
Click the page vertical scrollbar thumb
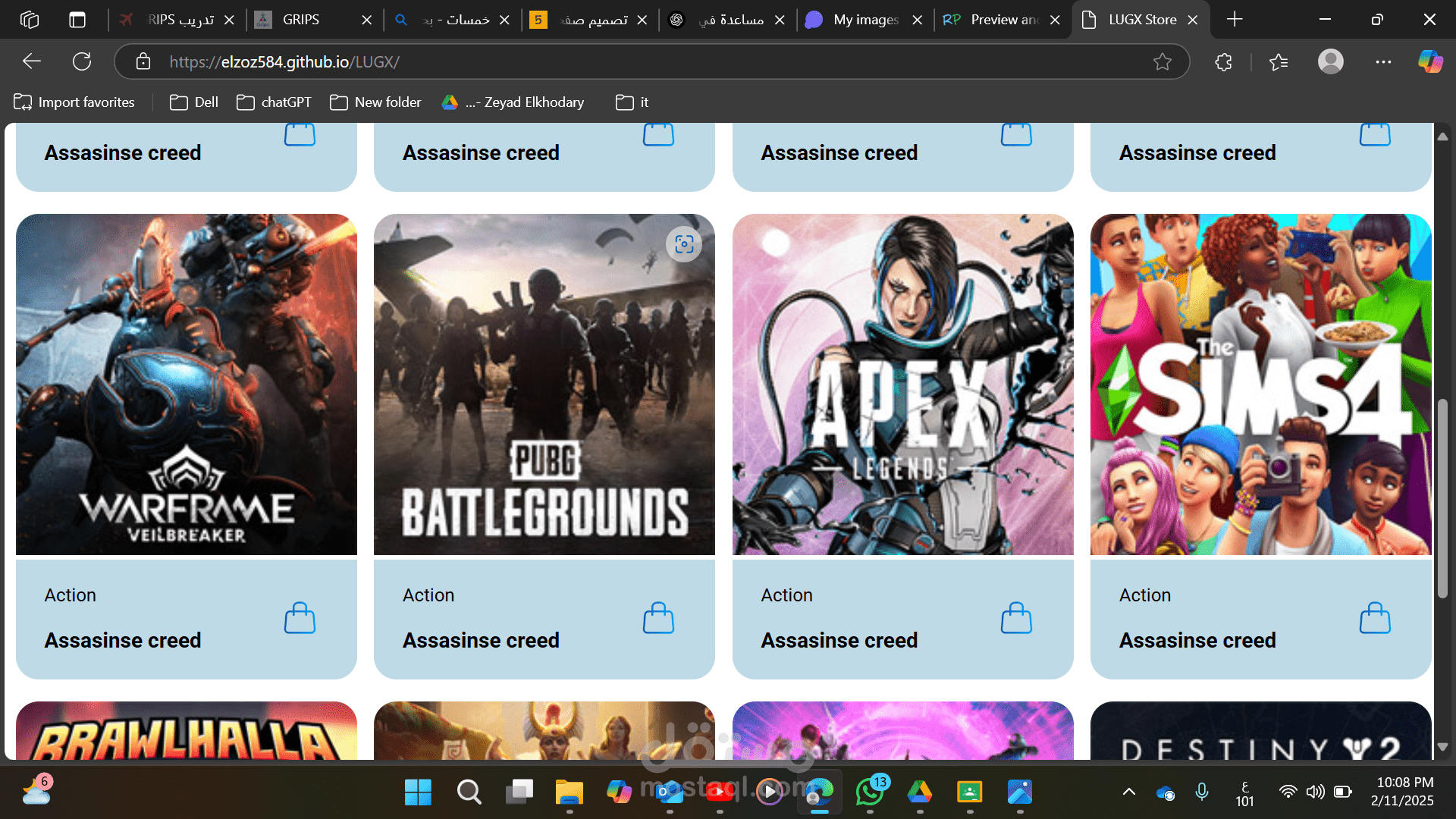(1442, 497)
